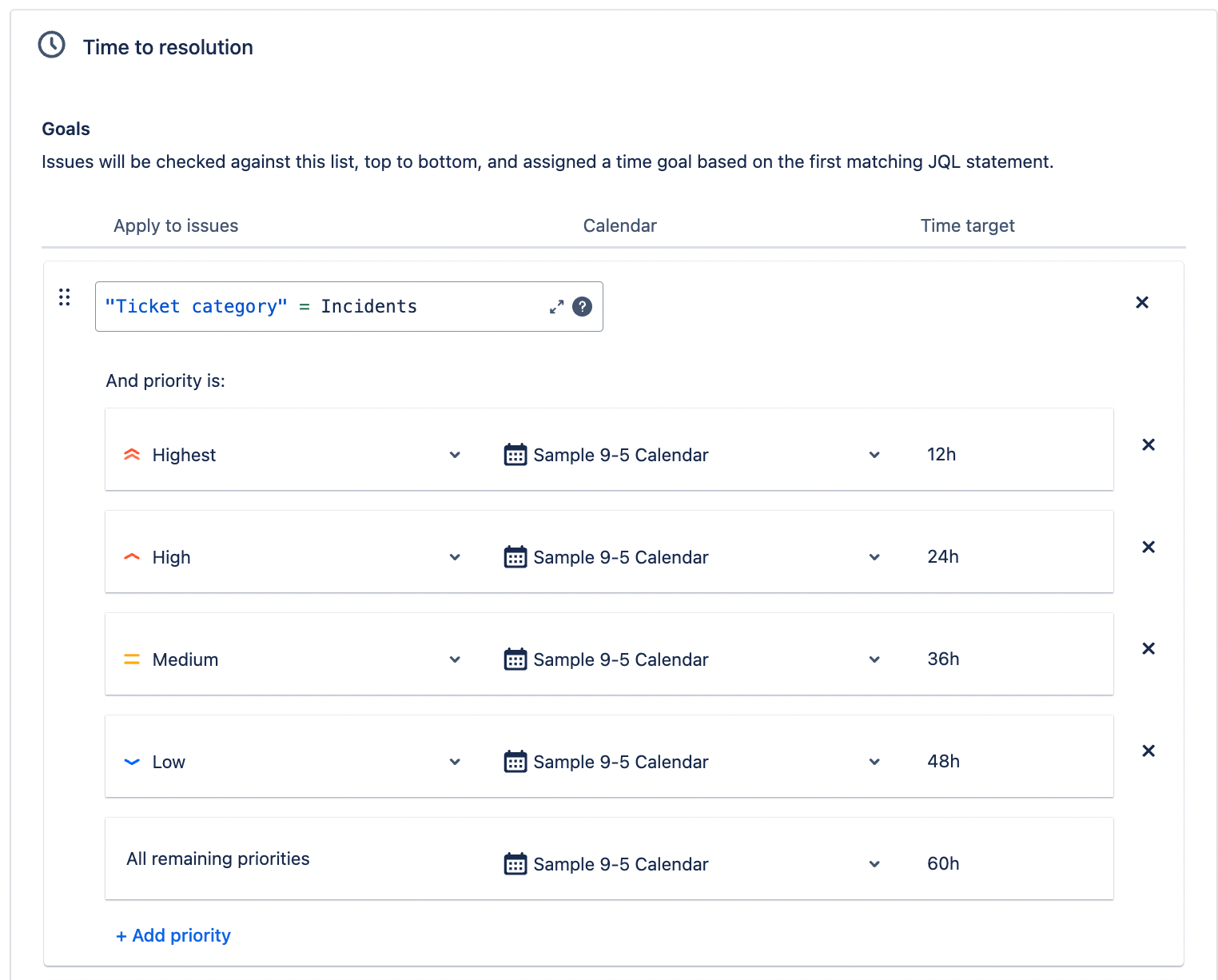Open the calendar dropdown in the High row
The image size is (1218, 980).
pyautogui.click(x=874, y=557)
